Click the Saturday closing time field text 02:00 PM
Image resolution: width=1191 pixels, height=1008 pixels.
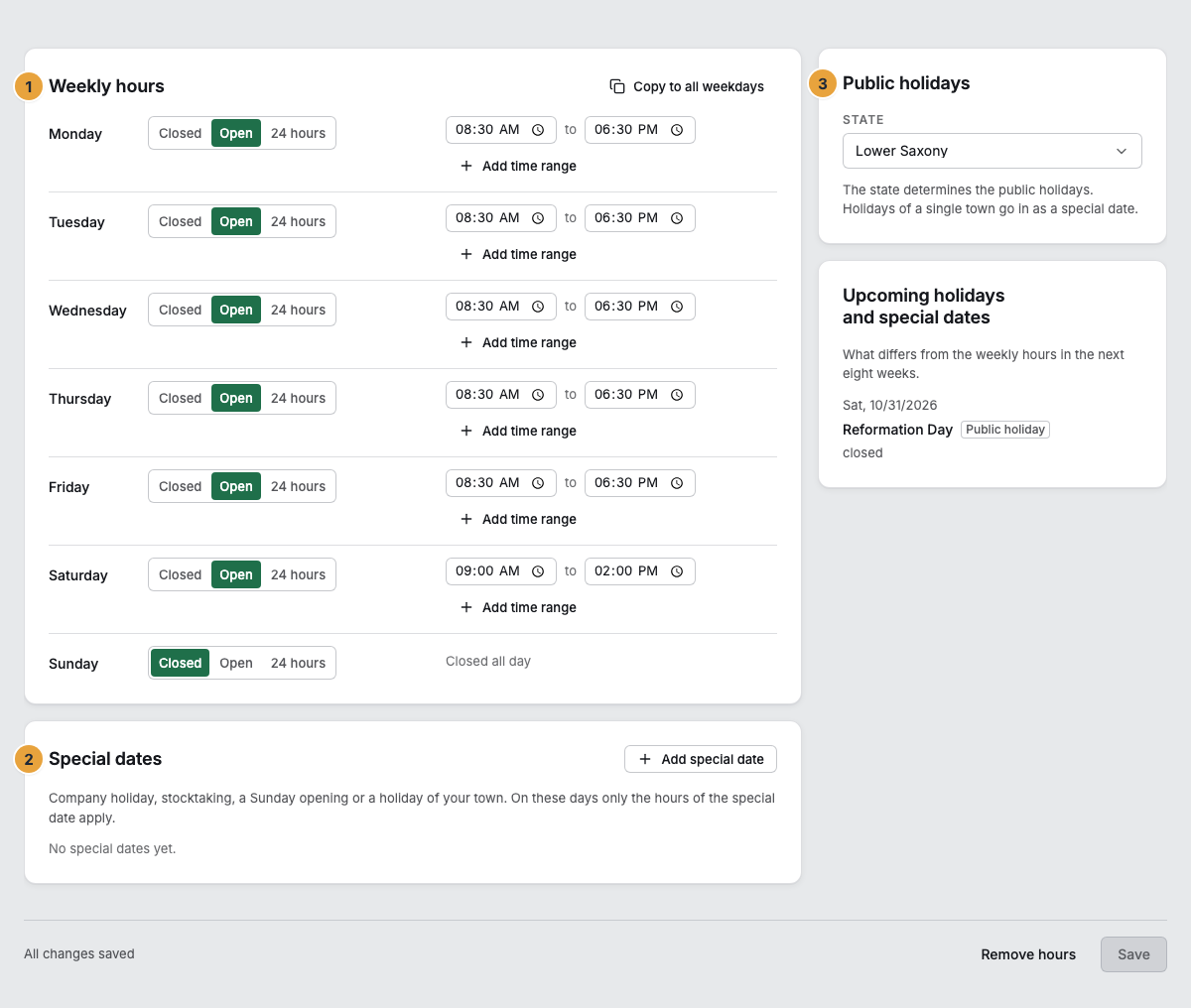coord(626,571)
